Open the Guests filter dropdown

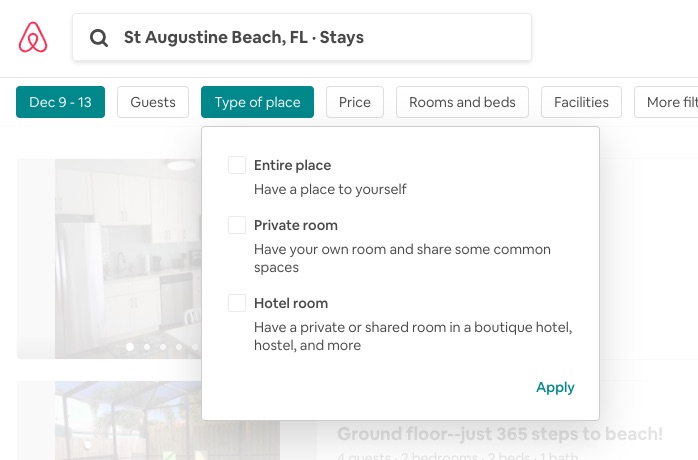pos(153,102)
